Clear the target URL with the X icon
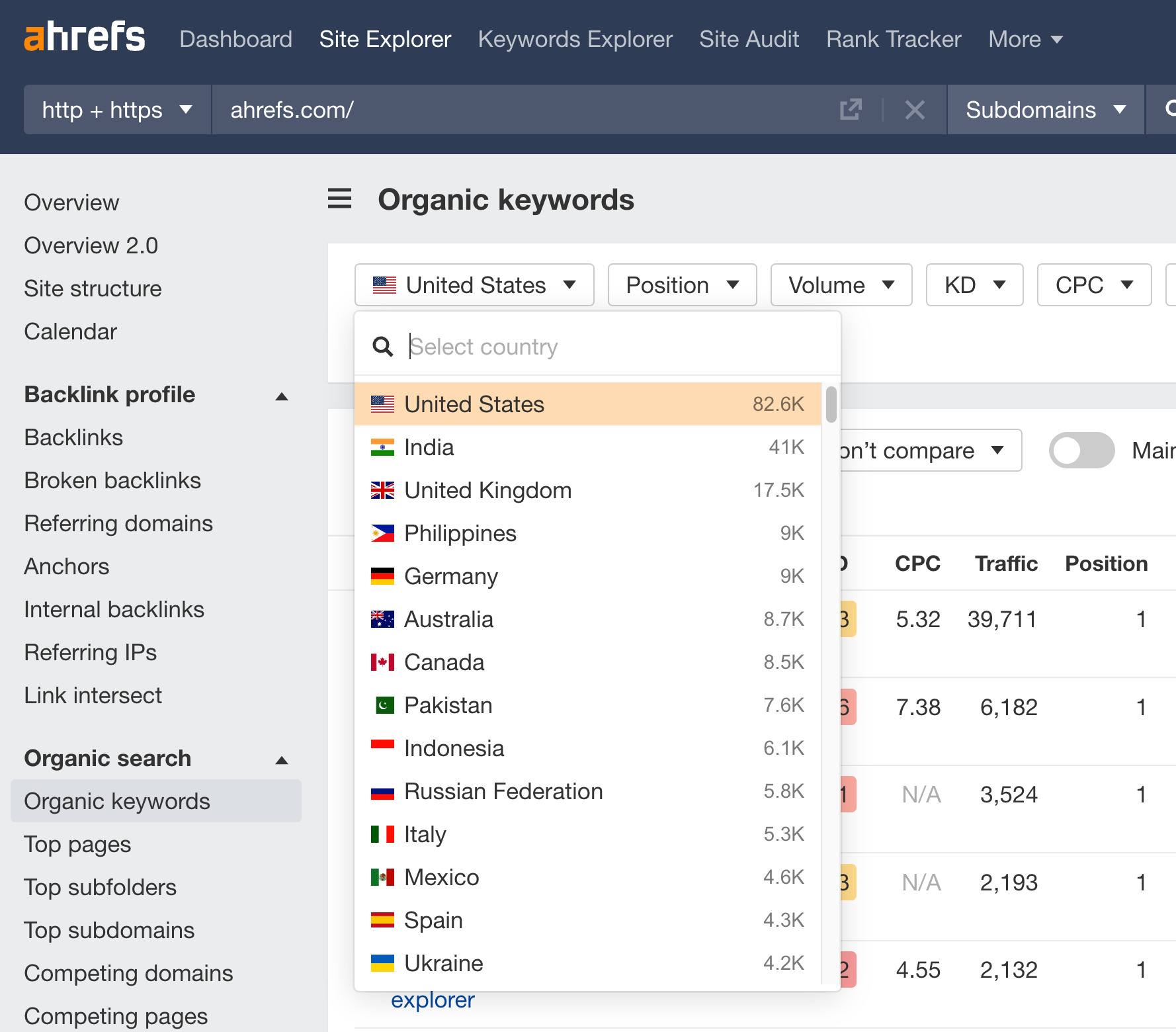Viewport: 1176px width, 1032px height. click(915, 110)
